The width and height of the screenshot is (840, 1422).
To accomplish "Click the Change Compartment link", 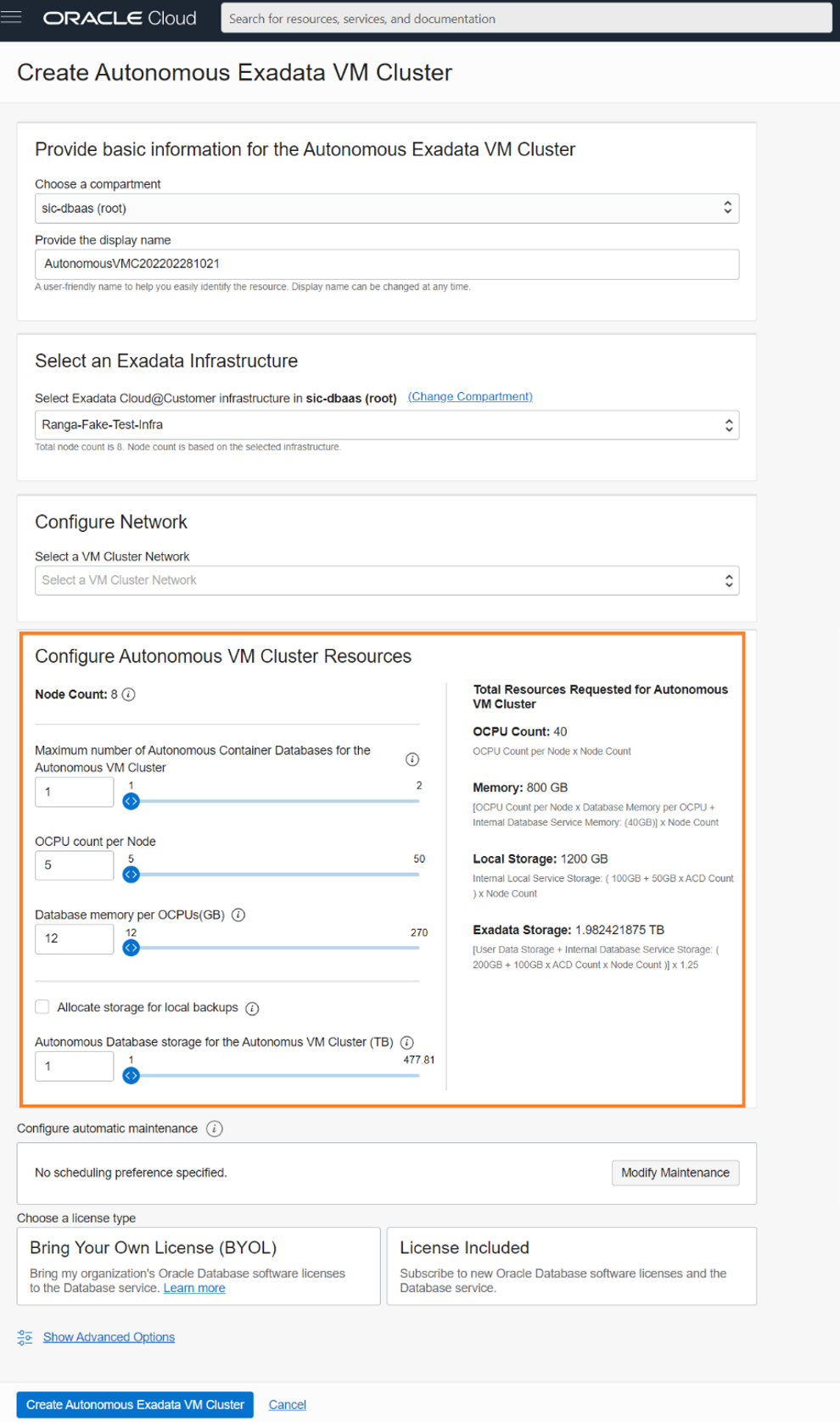I will 470,397.
